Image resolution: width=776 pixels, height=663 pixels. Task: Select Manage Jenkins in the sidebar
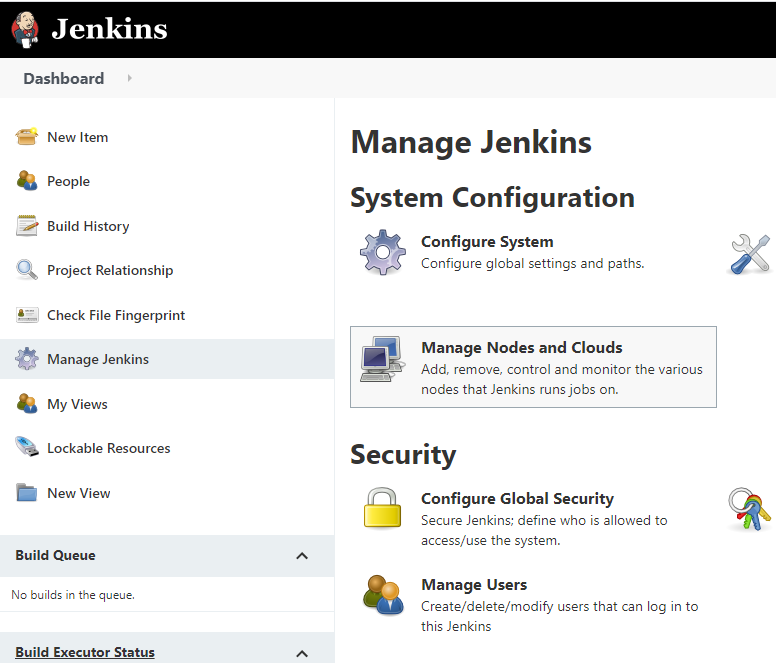pos(98,359)
